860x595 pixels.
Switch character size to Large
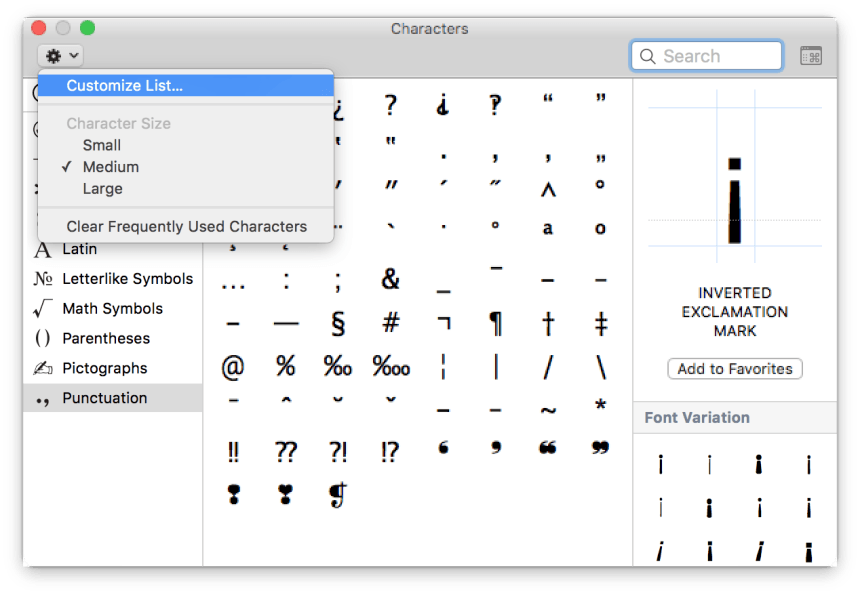101,188
